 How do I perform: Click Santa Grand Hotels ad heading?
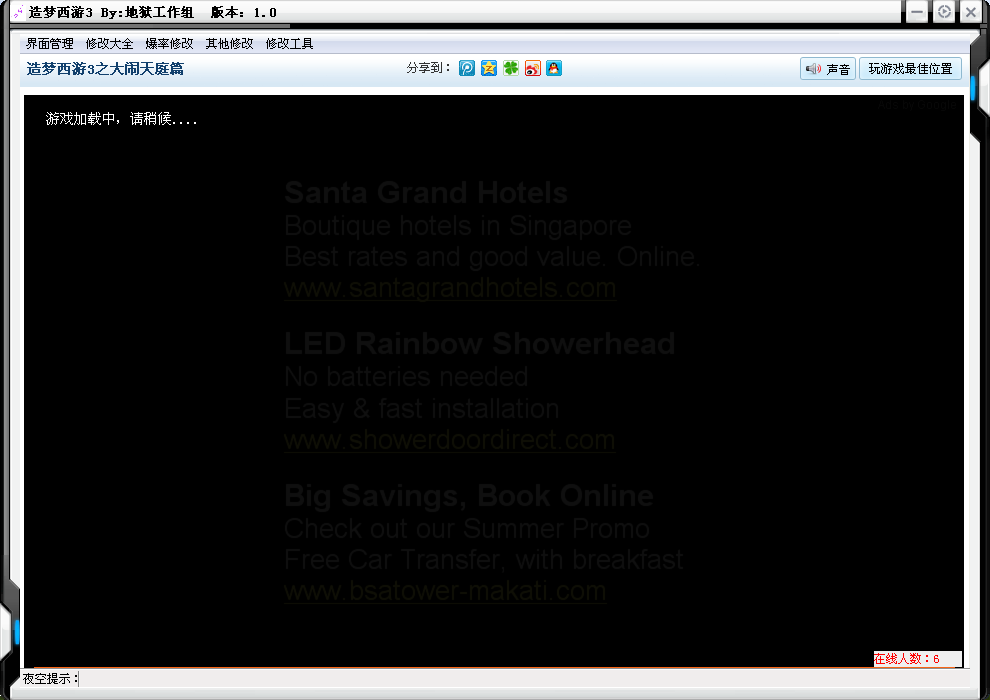click(x=426, y=193)
